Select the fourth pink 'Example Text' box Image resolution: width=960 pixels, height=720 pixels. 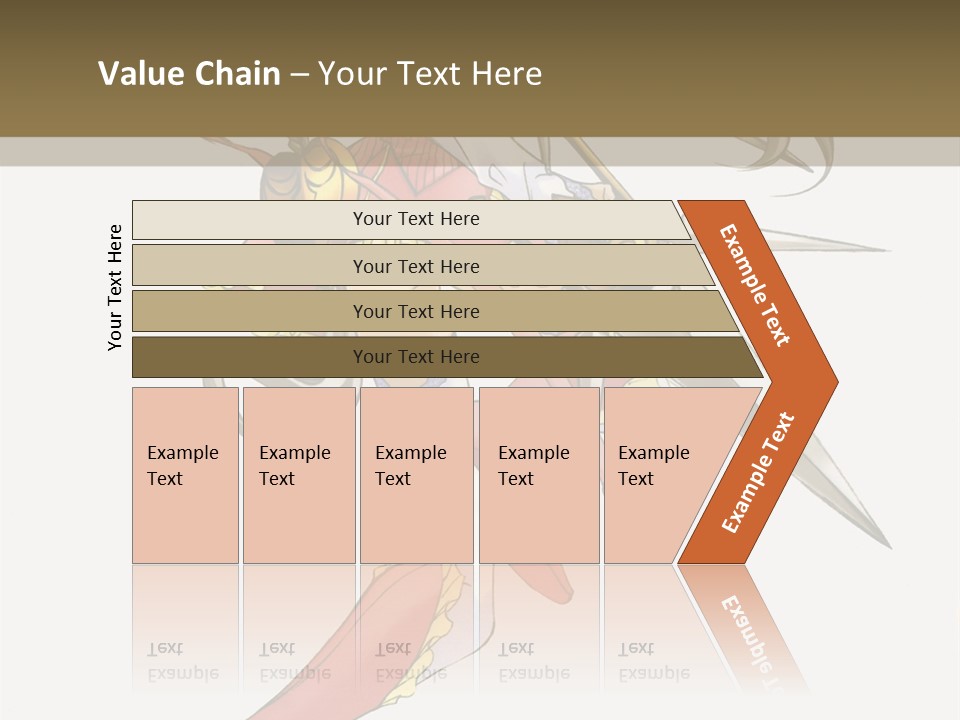(x=539, y=475)
